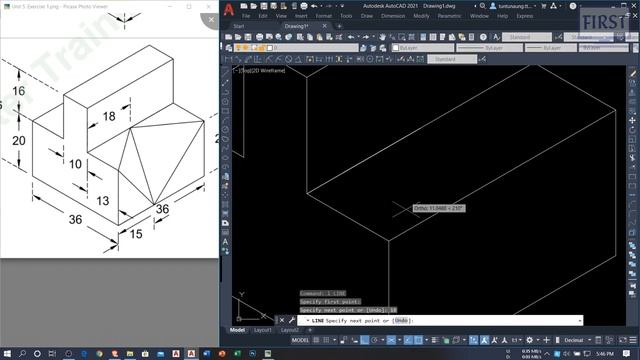
Task: Open the status bar customization menu icon
Action: pos(633,340)
